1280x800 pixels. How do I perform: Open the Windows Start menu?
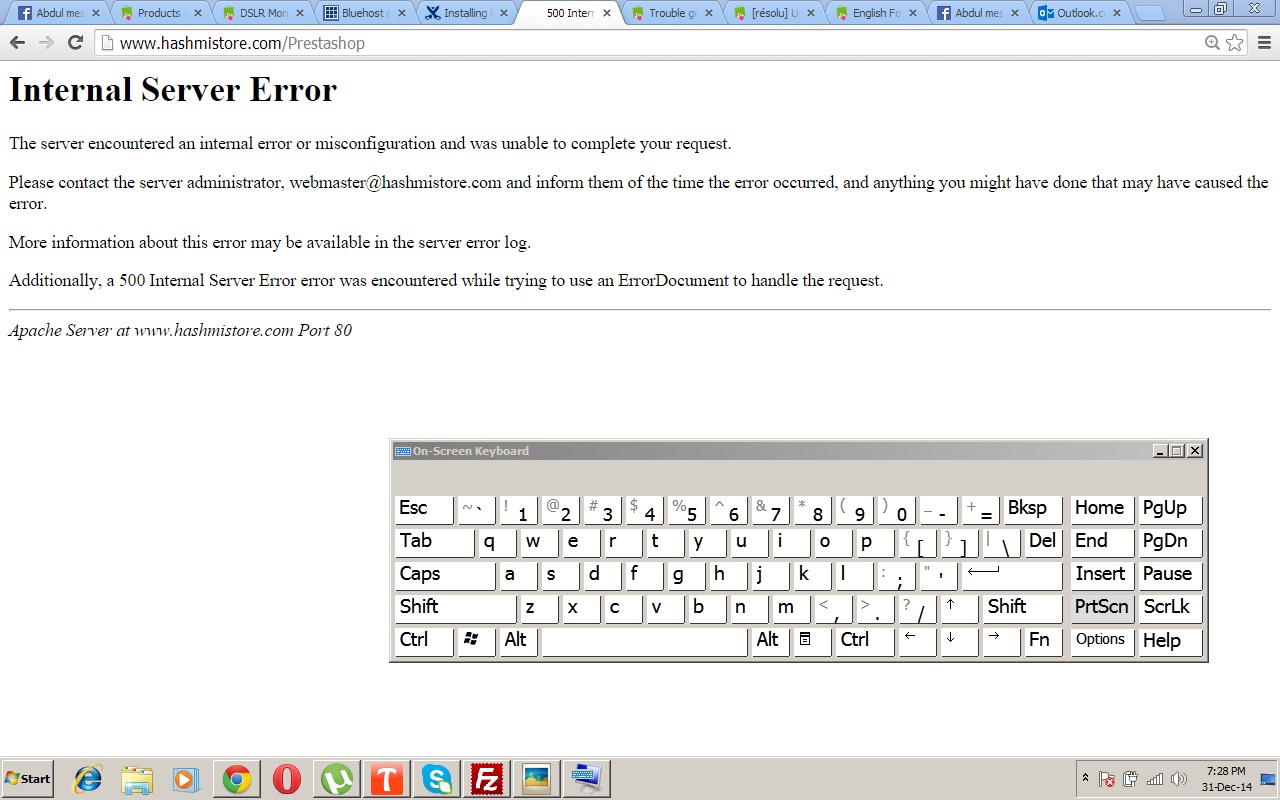(x=28, y=778)
